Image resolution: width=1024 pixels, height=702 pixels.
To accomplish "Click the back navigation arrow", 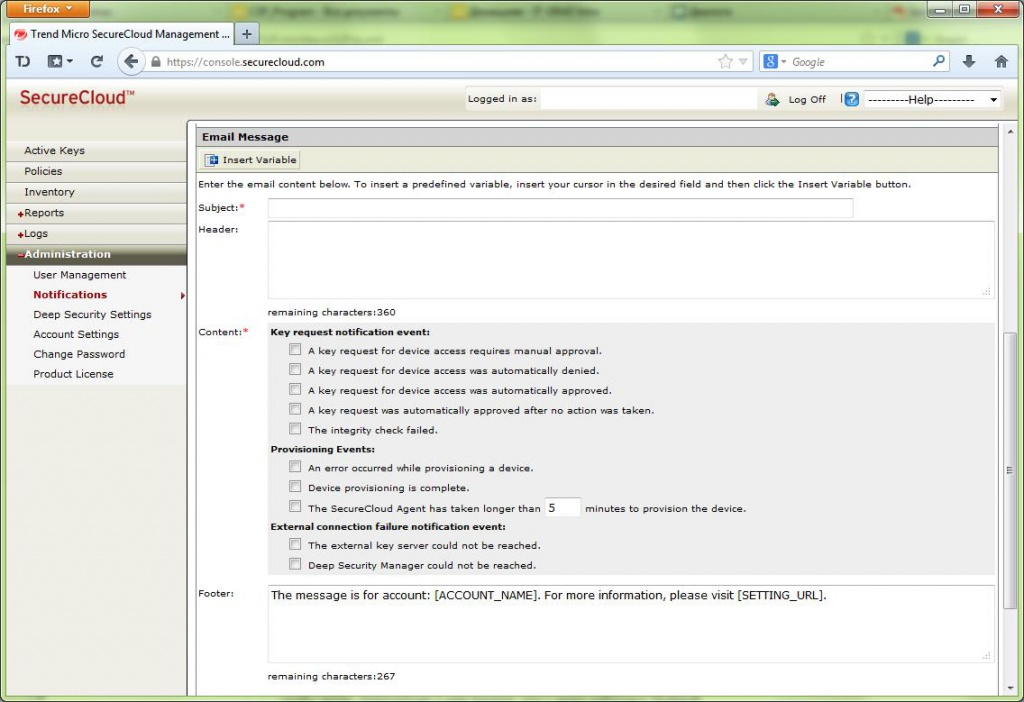I will 131,61.
